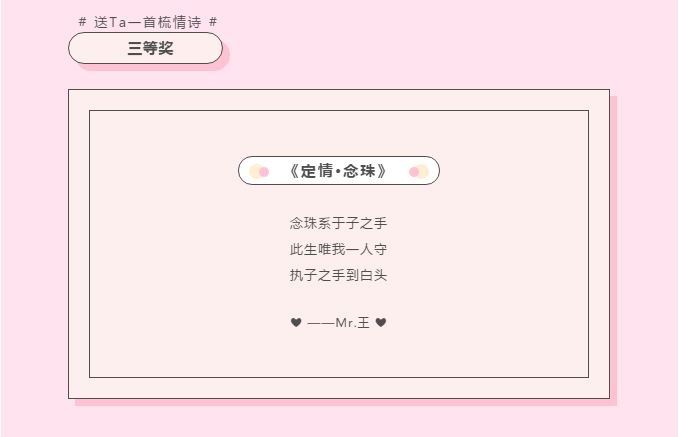Click the 送Ta一首梳情诗 heading text
The height and width of the screenshot is (437, 679).
[x=147, y=21]
